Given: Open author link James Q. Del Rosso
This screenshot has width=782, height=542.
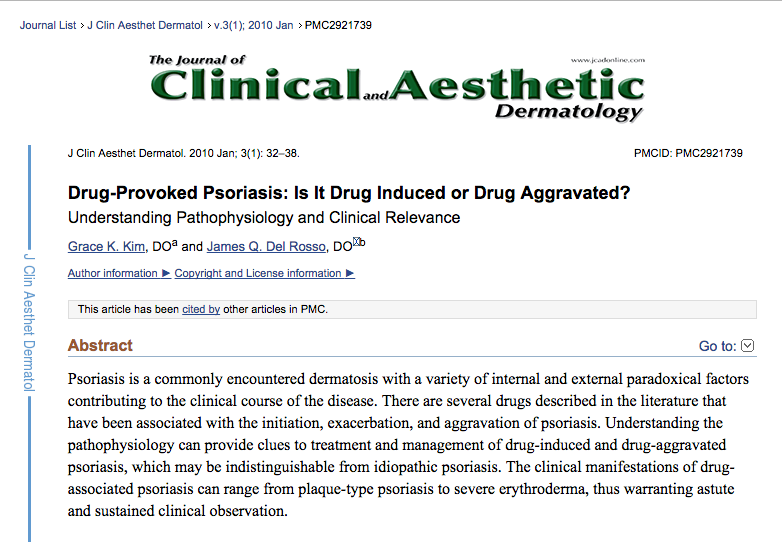Looking at the screenshot, I should [x=266, y=246].
